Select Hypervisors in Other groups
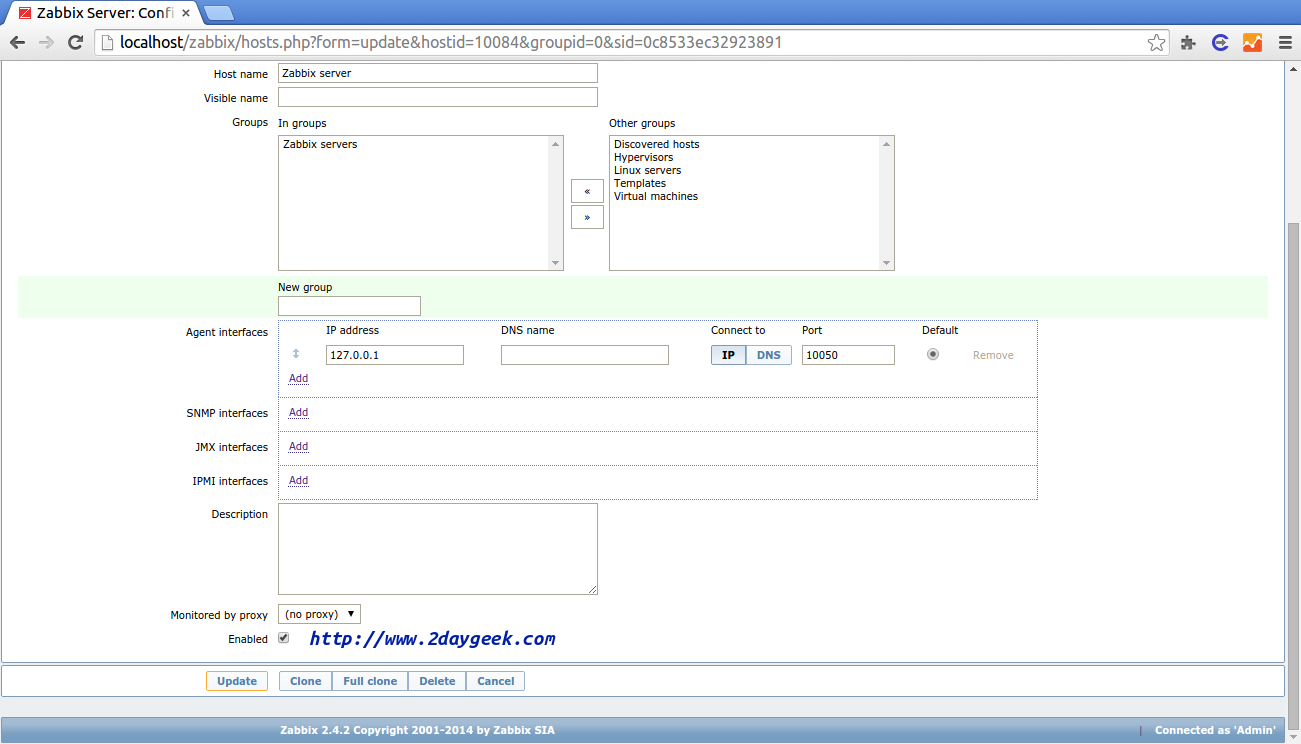This screenshot has width=1301, height=744. coord(644,157)
